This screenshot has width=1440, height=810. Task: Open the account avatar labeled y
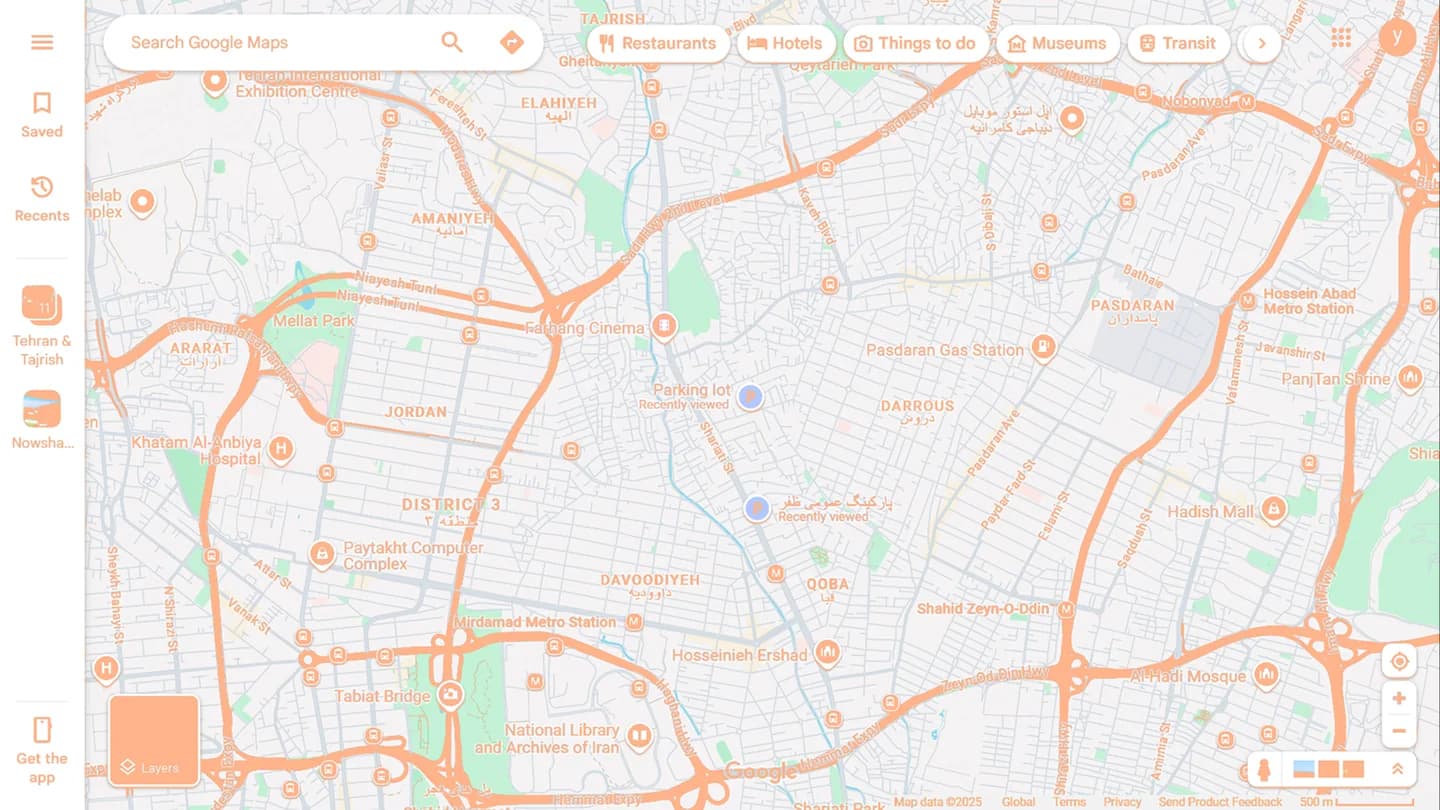[1397, 38]
